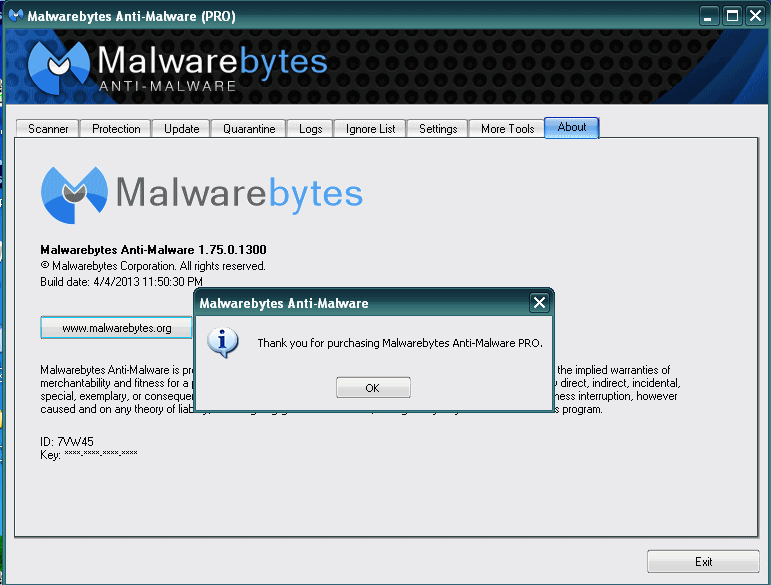Maximize the Malwarebytes main window
The height and width of the screenshot is (585, 771).
(x=732, y=16)
